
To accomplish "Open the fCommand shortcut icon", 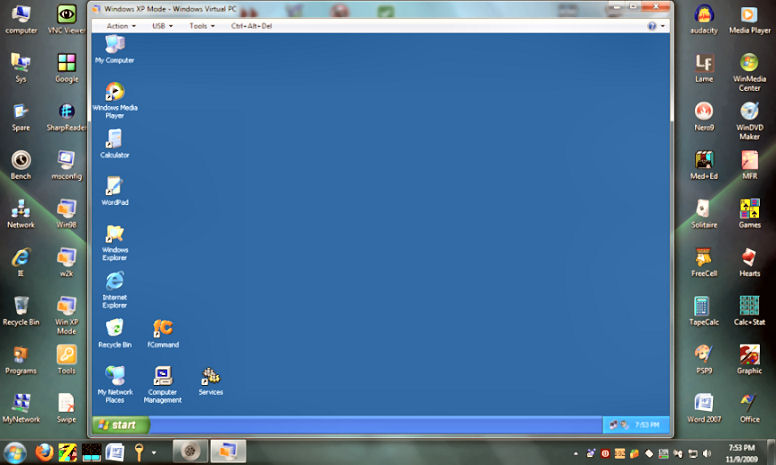I will click(x=163, y=329).
